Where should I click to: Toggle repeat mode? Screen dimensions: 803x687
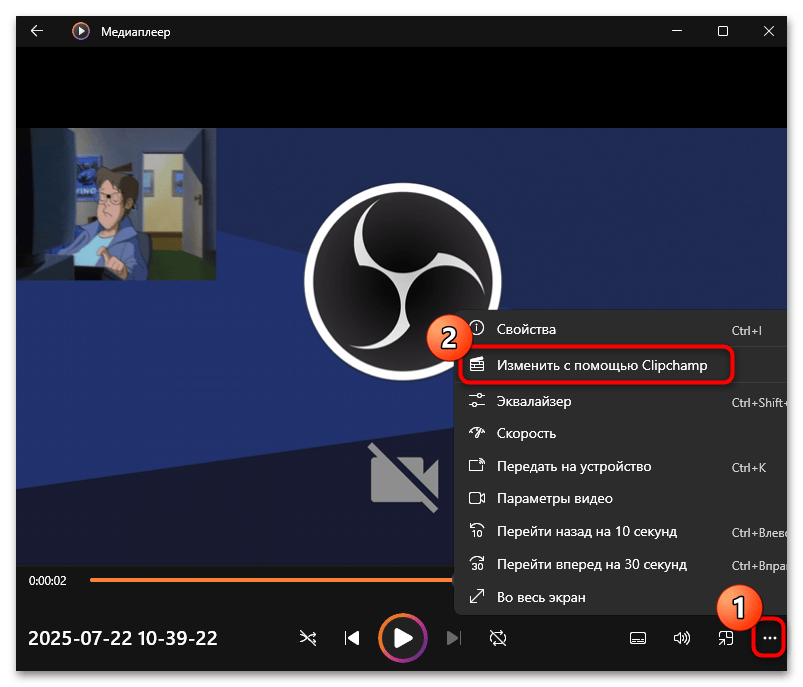[498, 638]
